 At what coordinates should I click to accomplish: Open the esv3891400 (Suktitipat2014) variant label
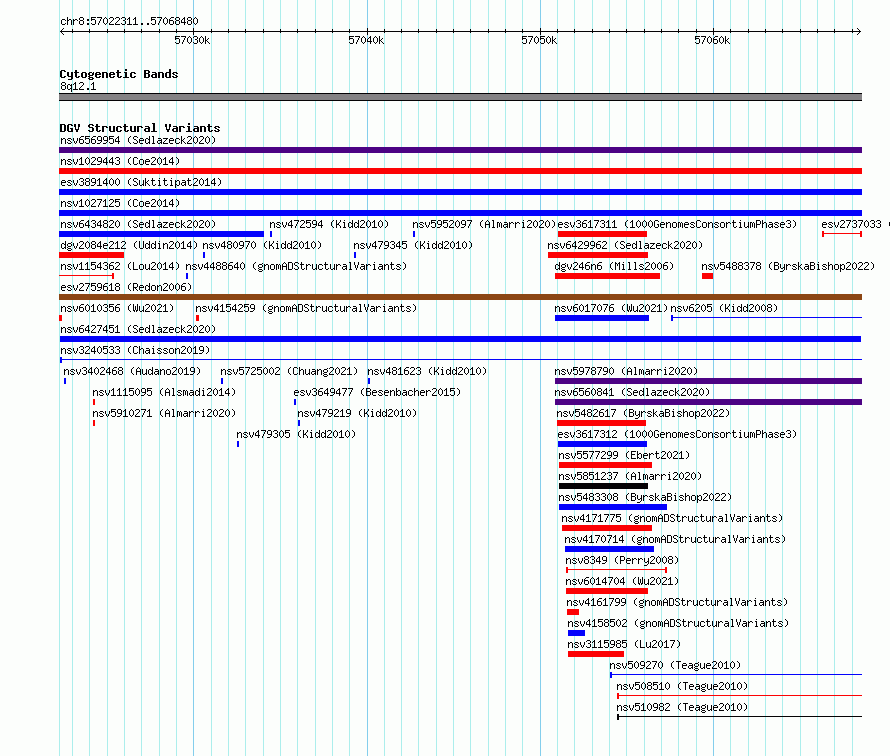tap(141, 182)
